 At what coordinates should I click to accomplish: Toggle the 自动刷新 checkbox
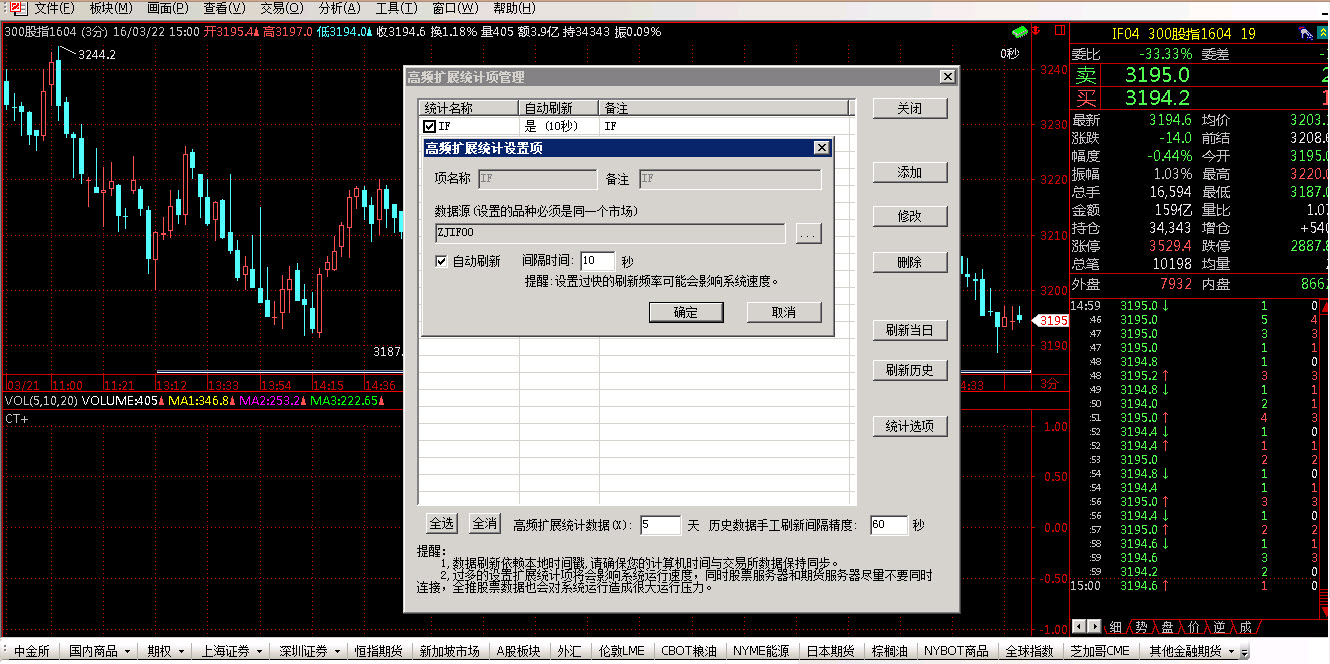point(441,261)
